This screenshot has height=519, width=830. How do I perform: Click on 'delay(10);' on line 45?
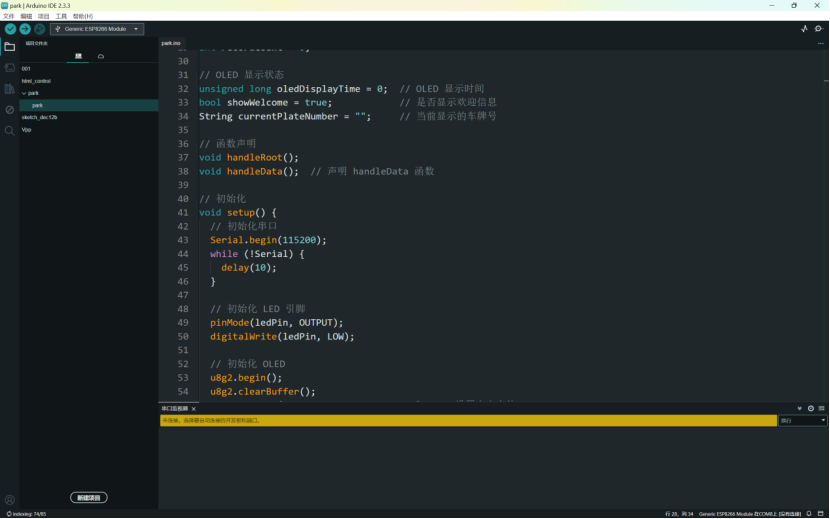249,267
